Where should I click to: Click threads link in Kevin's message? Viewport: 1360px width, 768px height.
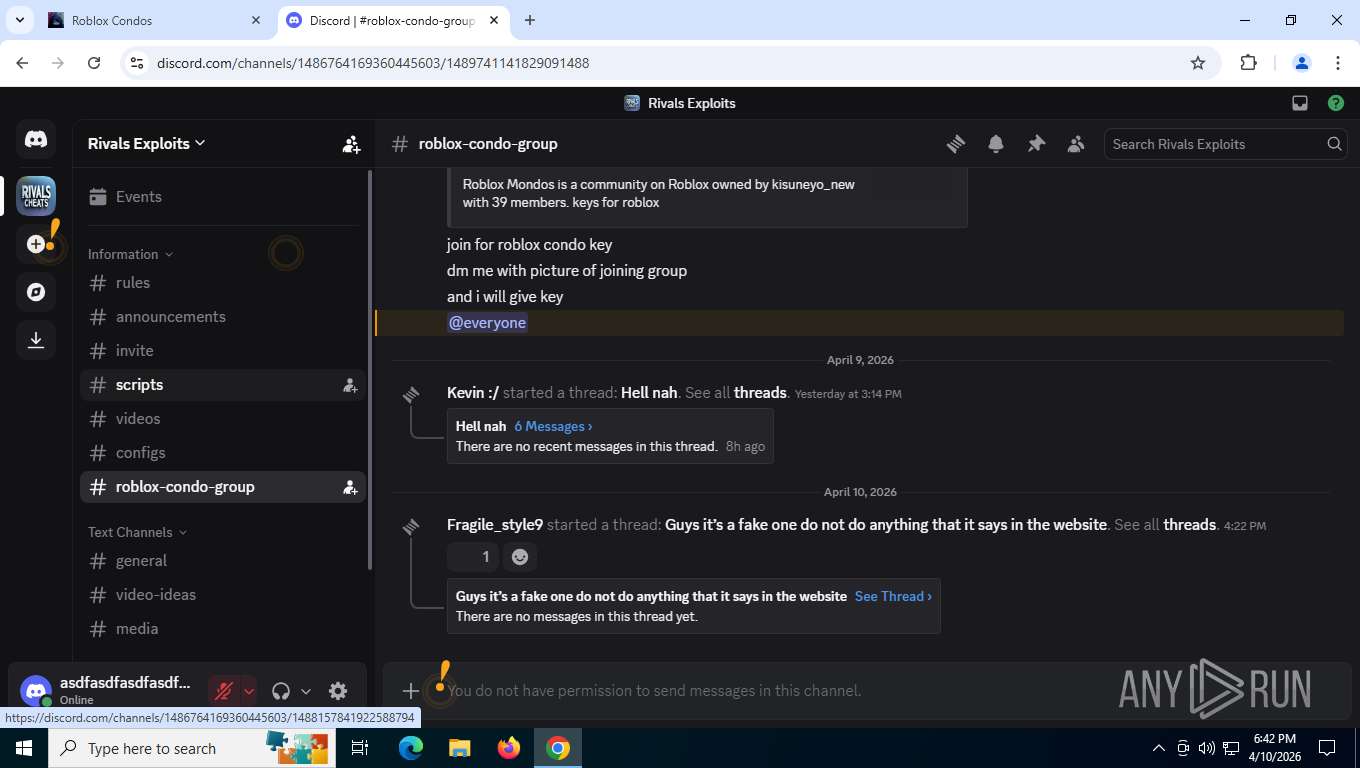(x=760, y=393)
